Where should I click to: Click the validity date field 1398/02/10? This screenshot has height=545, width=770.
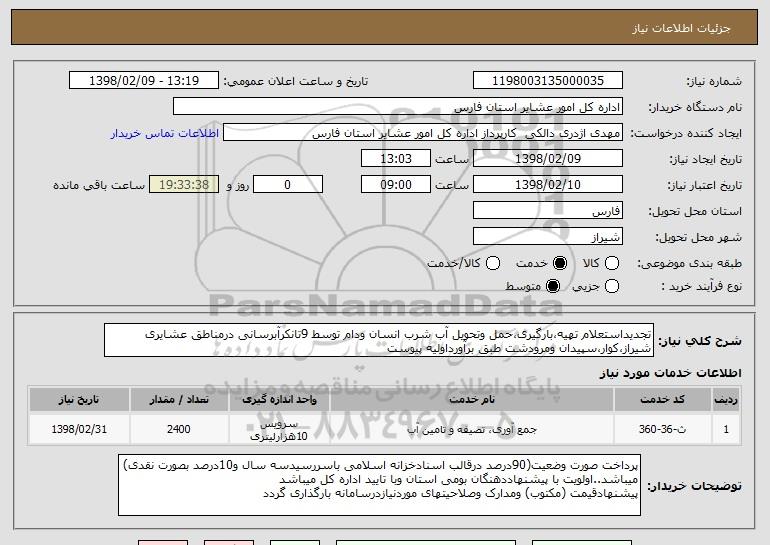[x=548, y=185]
